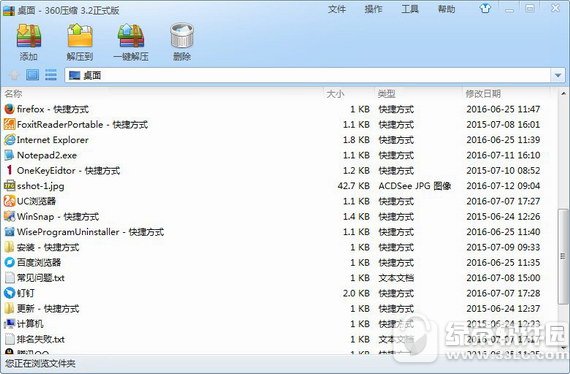Click the 2016-07-07 17:27 date of UC浏览器
The image size is (570, 374).
coord(503,201)
